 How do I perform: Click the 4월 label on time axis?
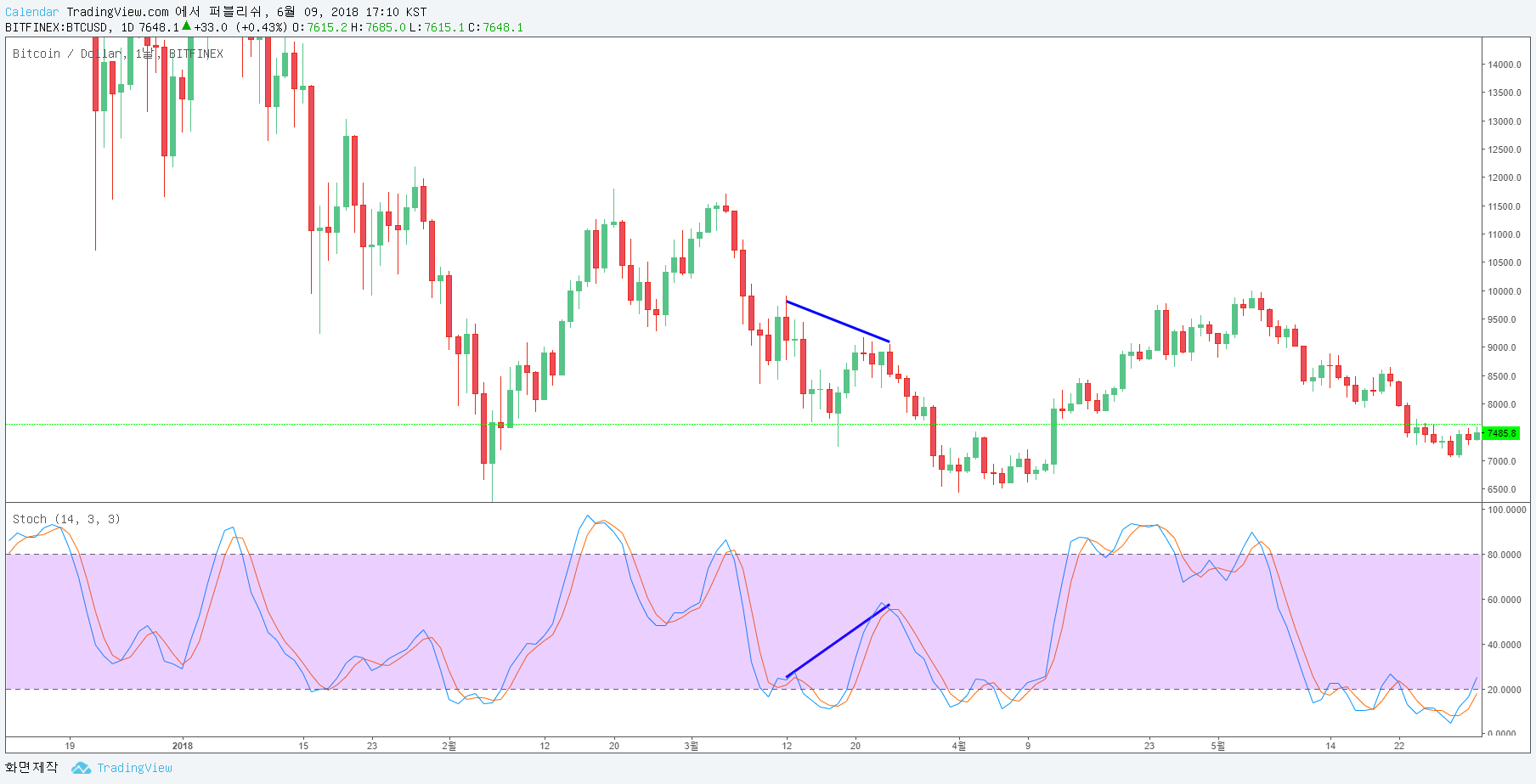pyautogui.click(x=958, y=746)
